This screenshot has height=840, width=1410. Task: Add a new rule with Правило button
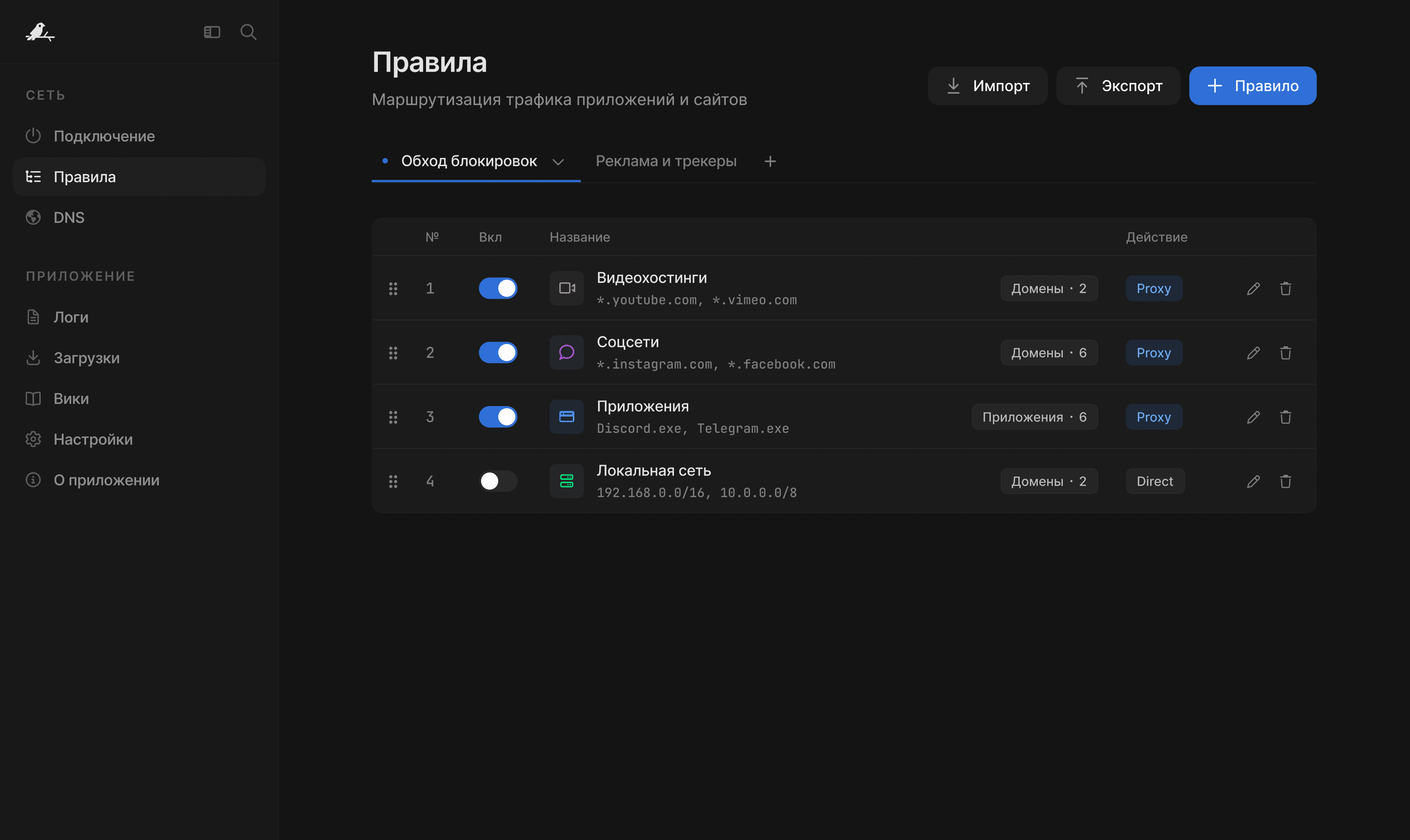[1252, 86]
